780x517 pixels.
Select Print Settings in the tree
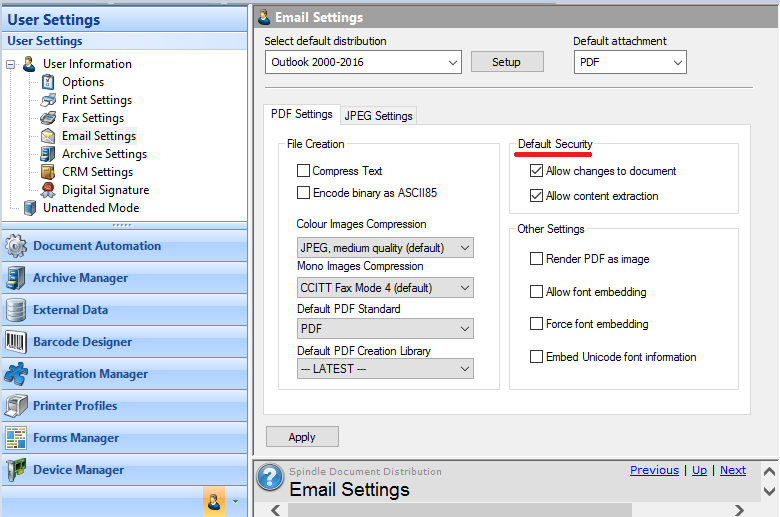coord(97,100)
